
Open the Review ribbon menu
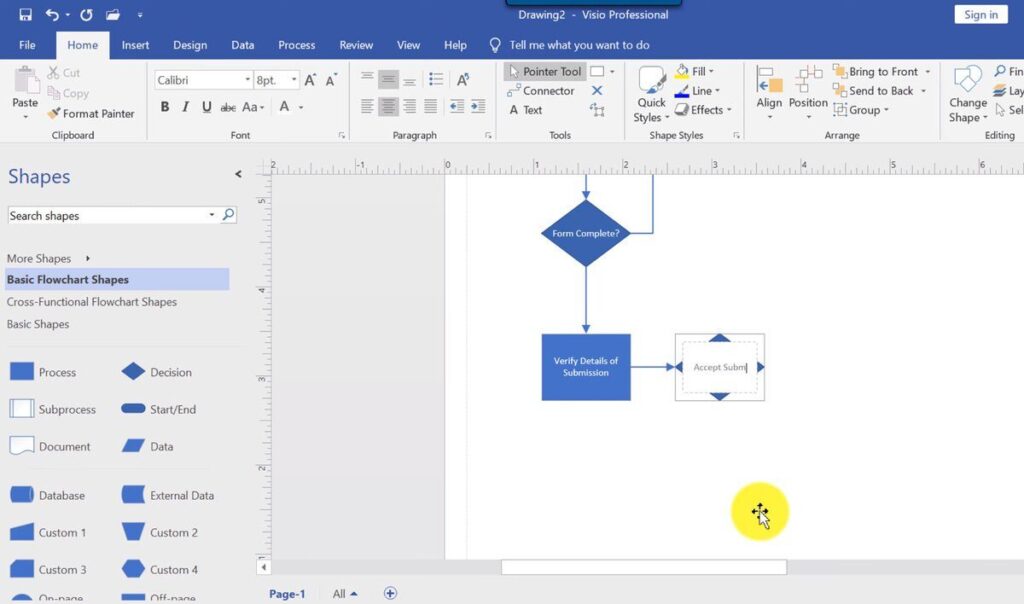(x=356, y=45)
